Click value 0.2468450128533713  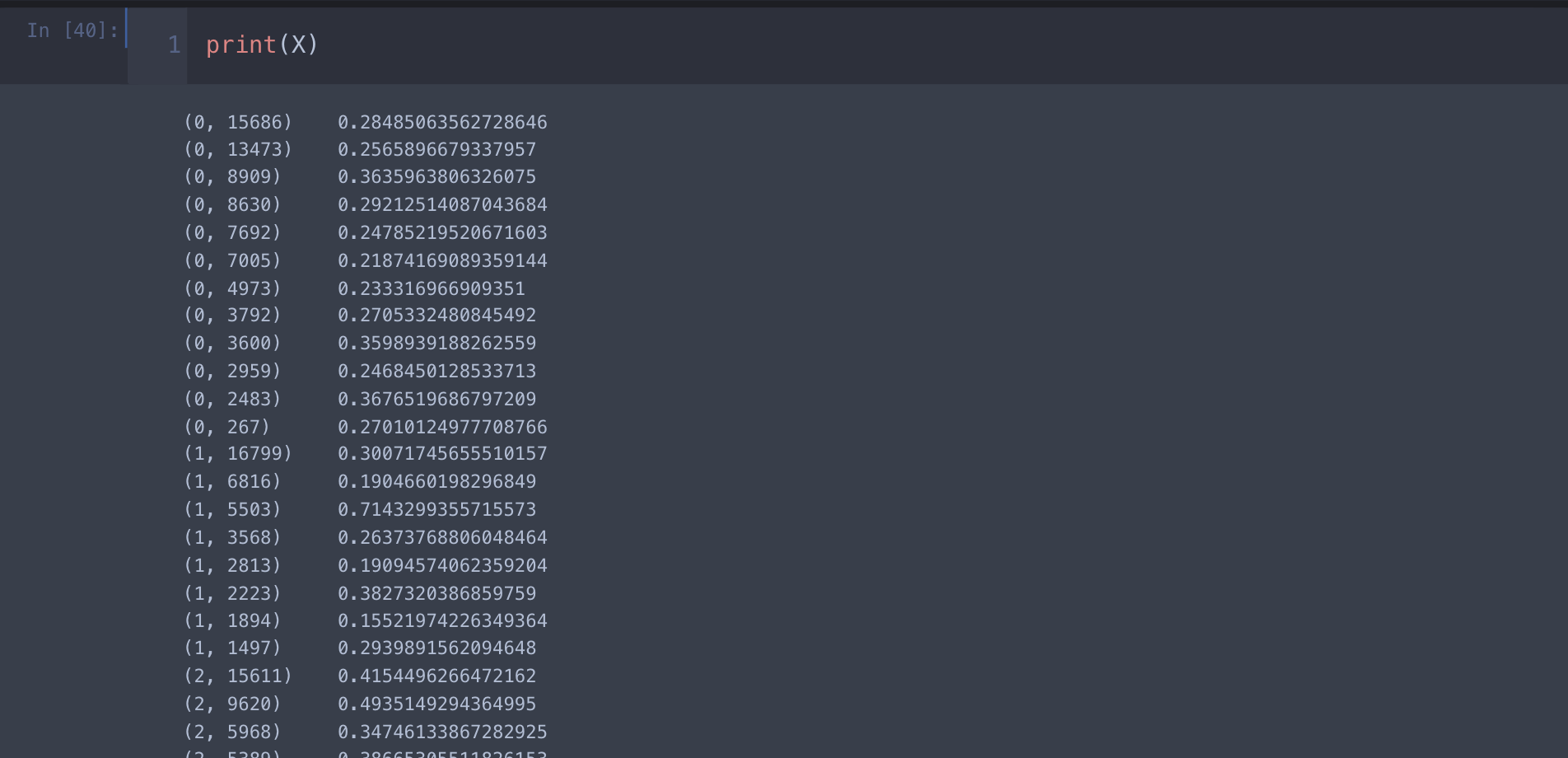click(436, 372)
